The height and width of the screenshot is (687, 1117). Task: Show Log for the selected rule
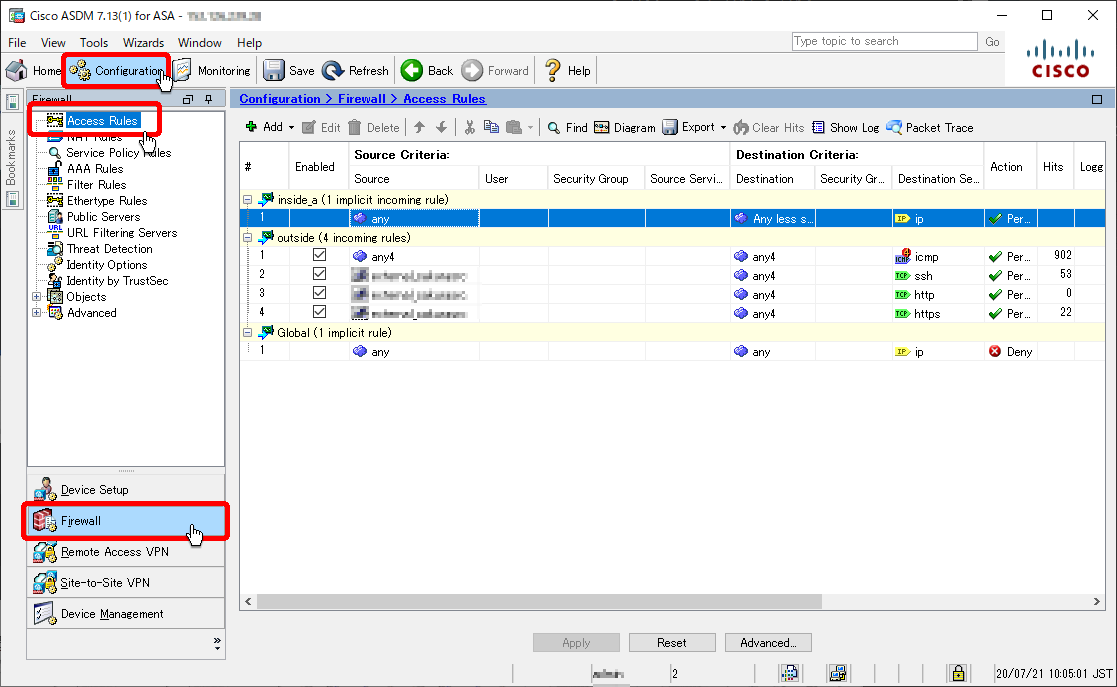pyautogui.click(x=846, y=128)
